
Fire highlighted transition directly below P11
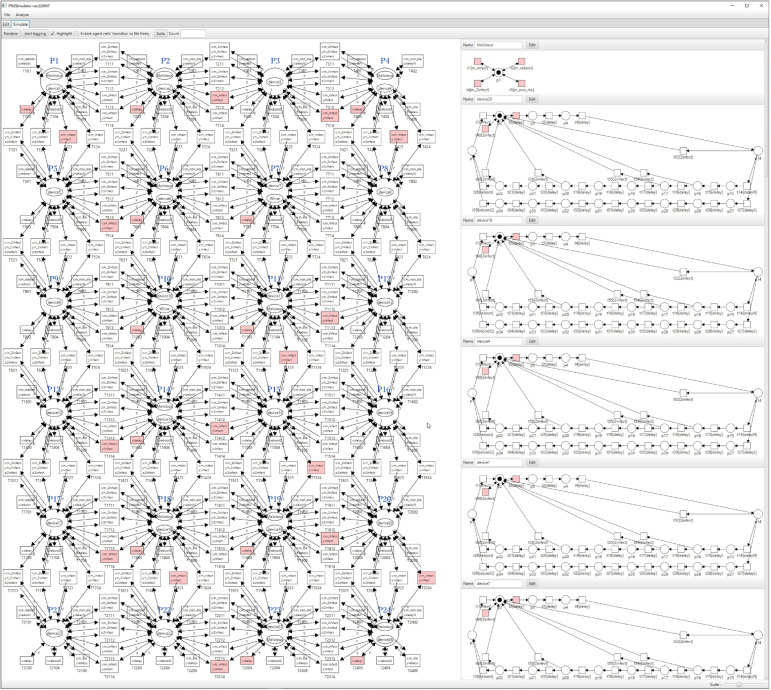[x=288, y=357]
